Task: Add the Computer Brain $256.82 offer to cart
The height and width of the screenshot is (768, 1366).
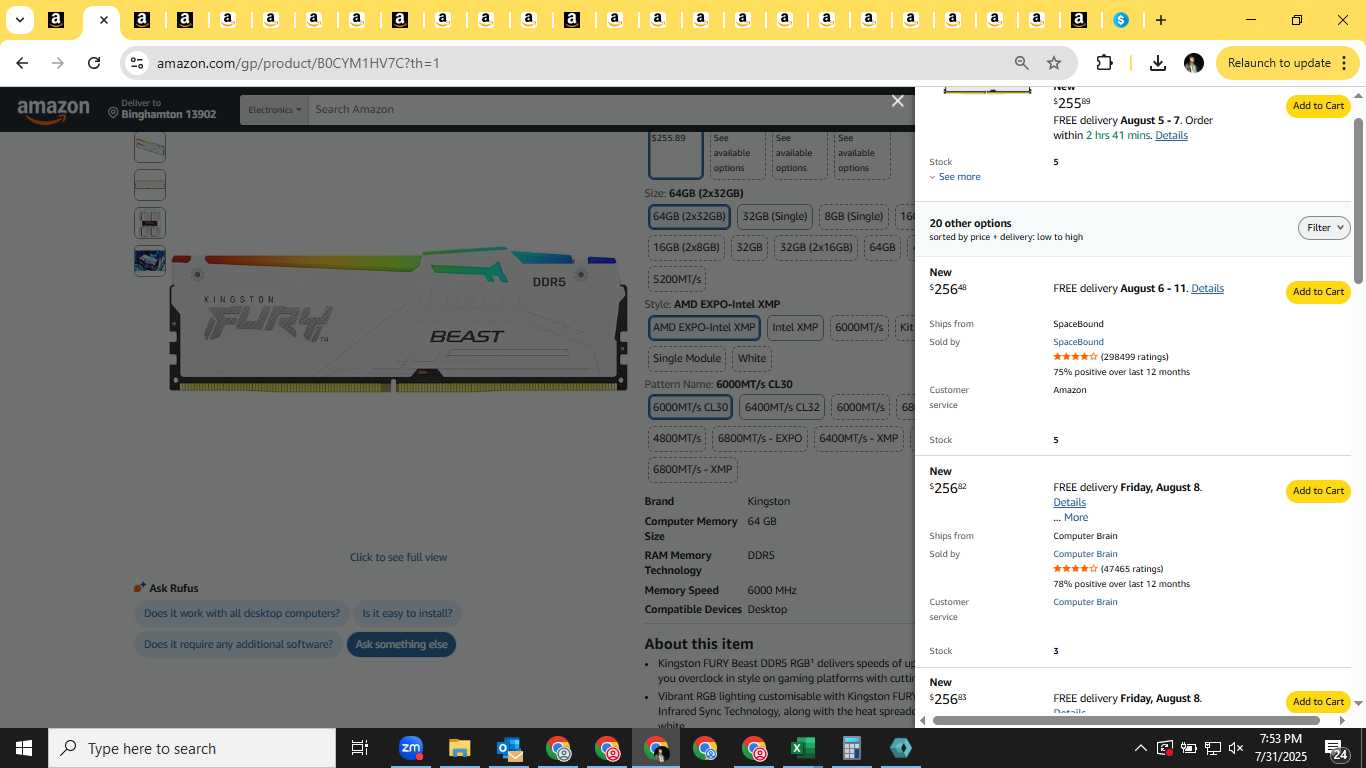Action: click(1318, 491)
